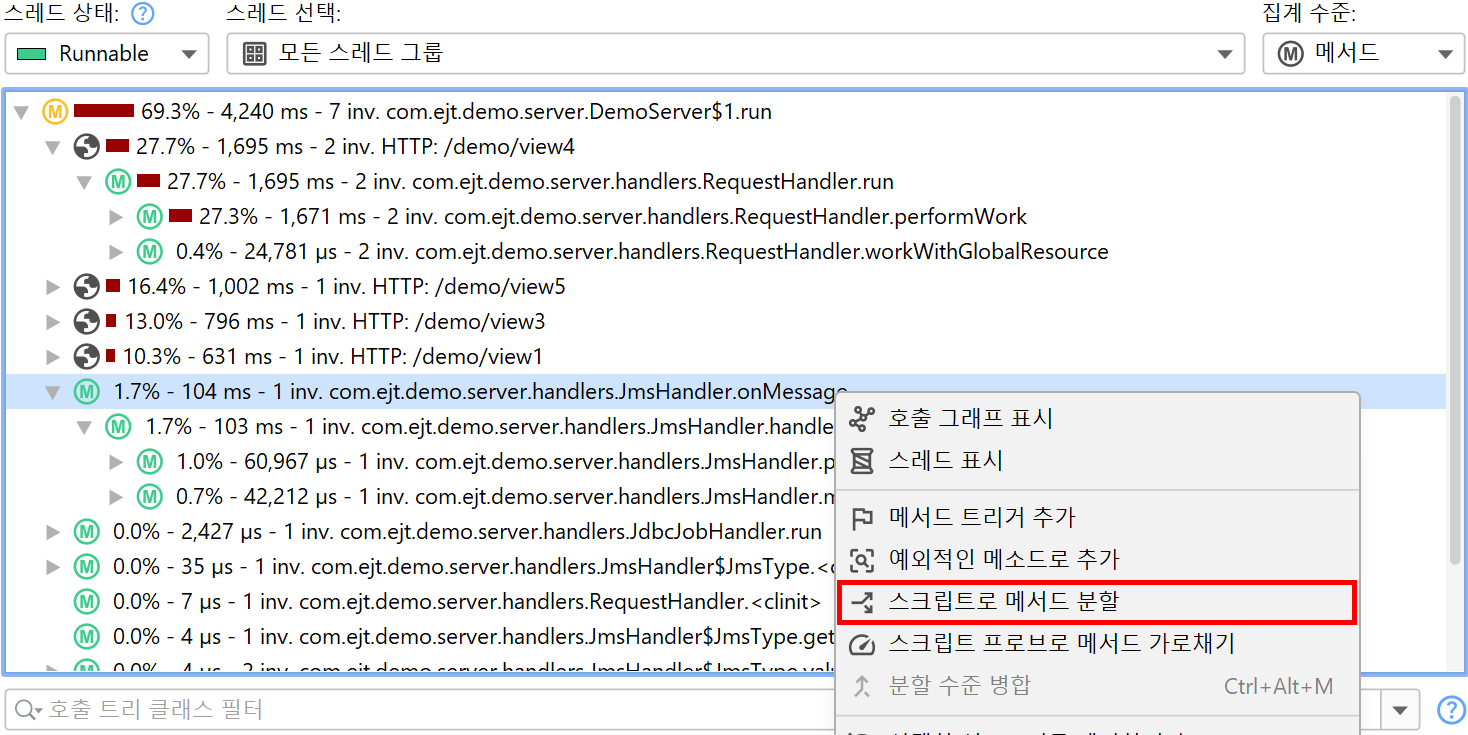Click globe icon of HTTP /demo/view4 node
The image size is (1468, 735).
(87, 147)
